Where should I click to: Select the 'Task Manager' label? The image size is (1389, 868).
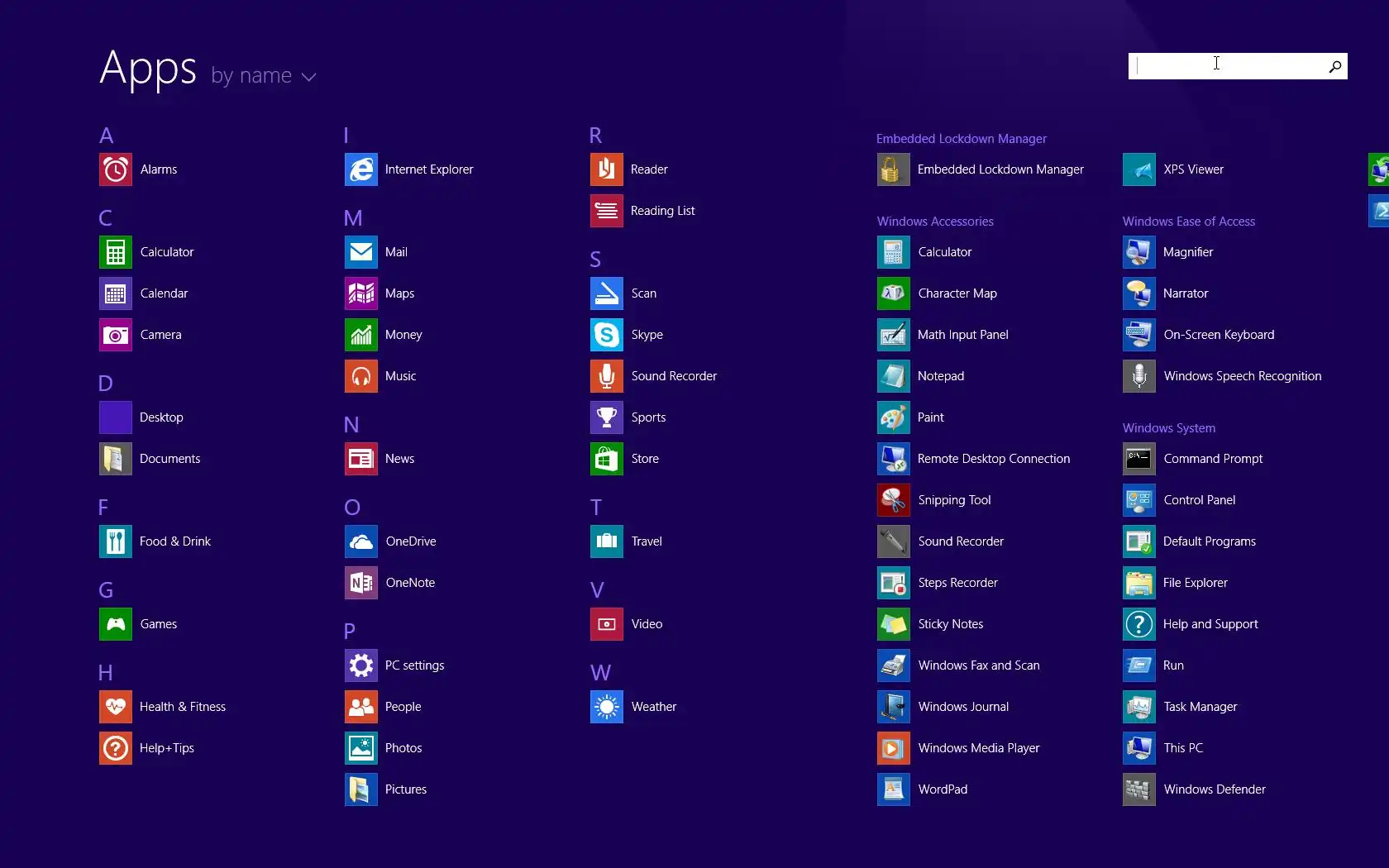[x=1200, y=707]
